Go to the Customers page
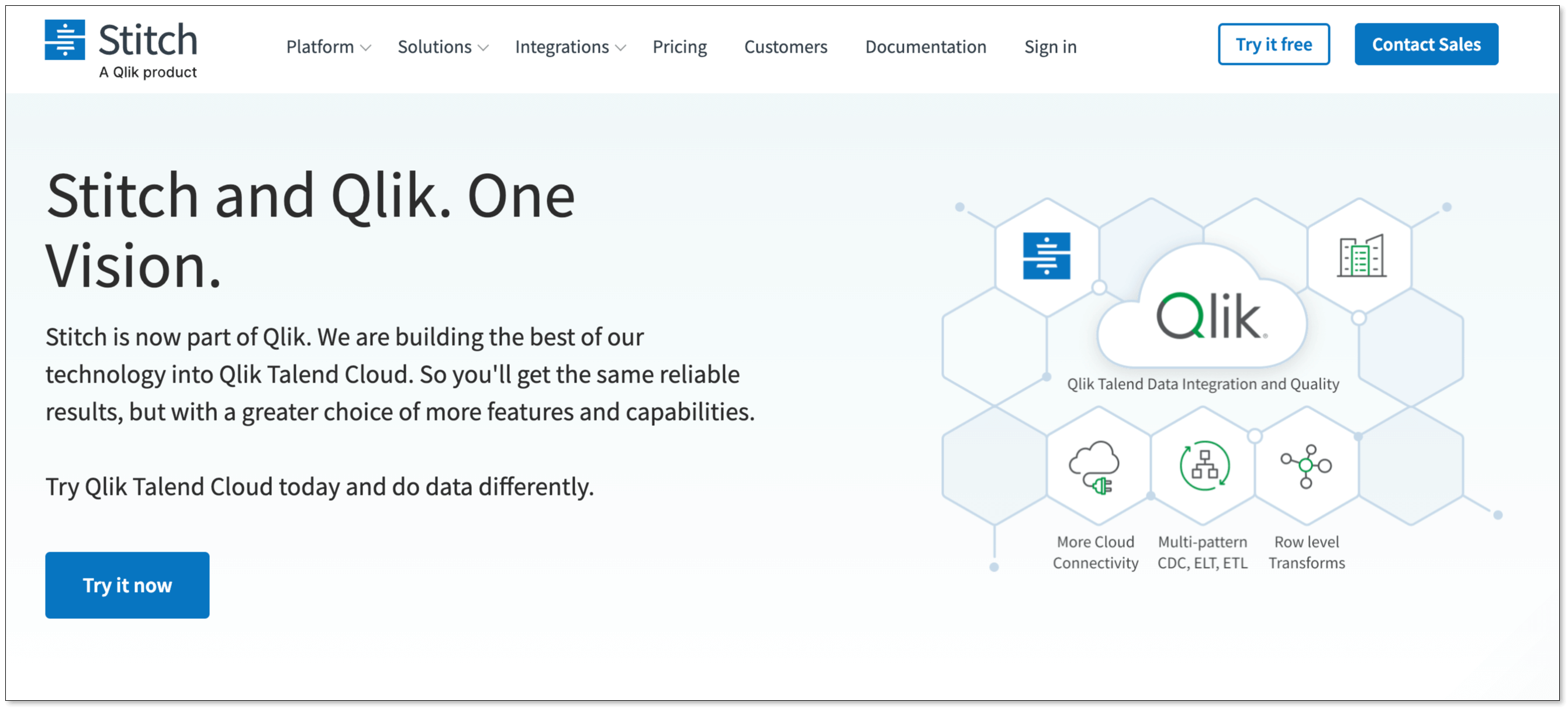The width and height of the screenshot is (1568, 709). coord(785,47)
